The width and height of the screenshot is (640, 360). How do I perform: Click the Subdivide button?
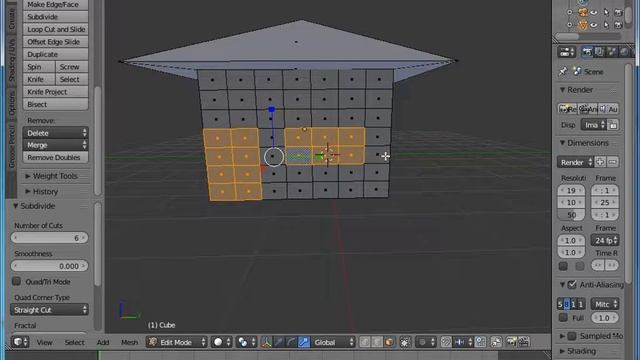tap(56, 17)
